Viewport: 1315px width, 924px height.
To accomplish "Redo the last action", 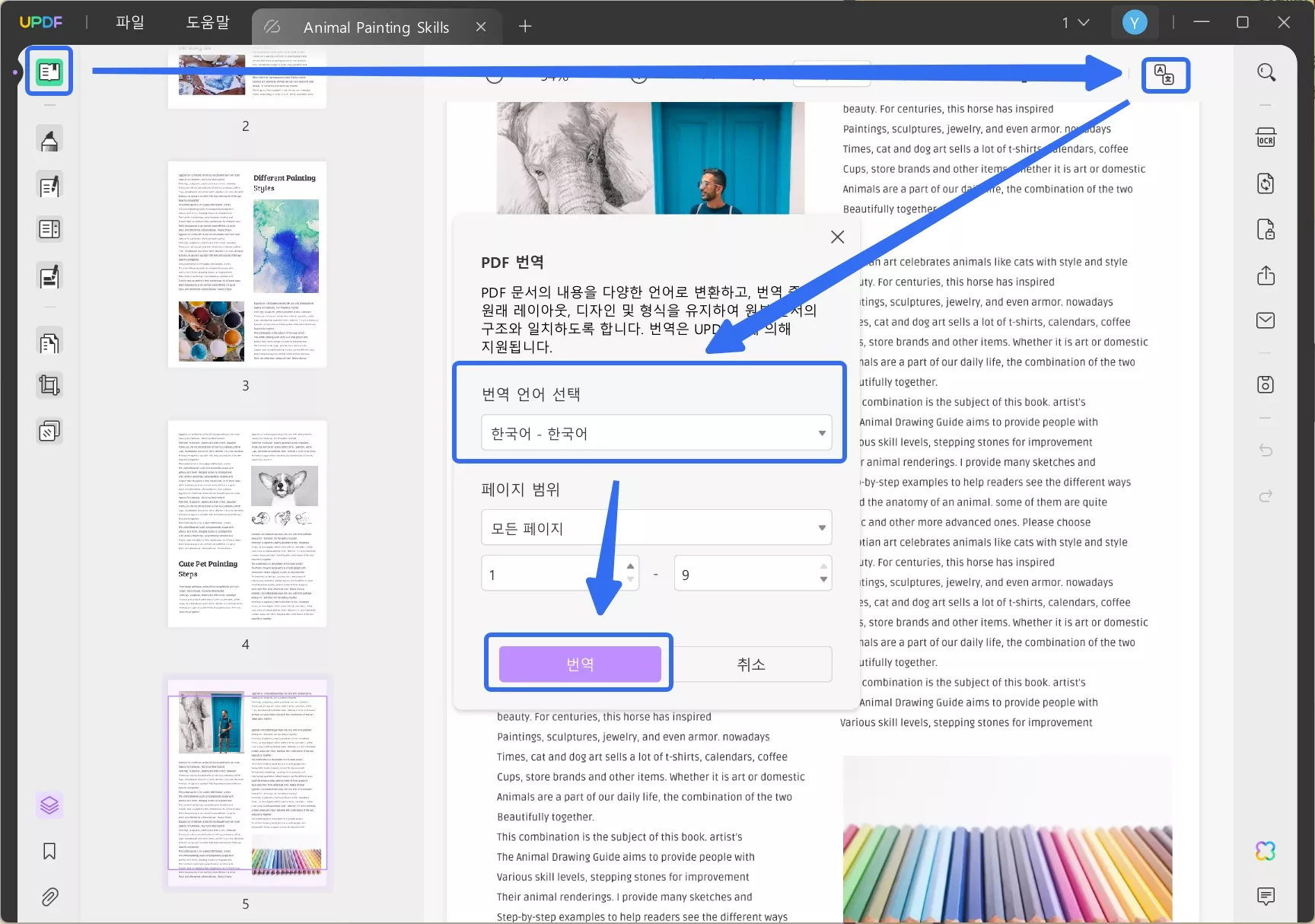I will pyautogui.click(x=1266, y=496).
